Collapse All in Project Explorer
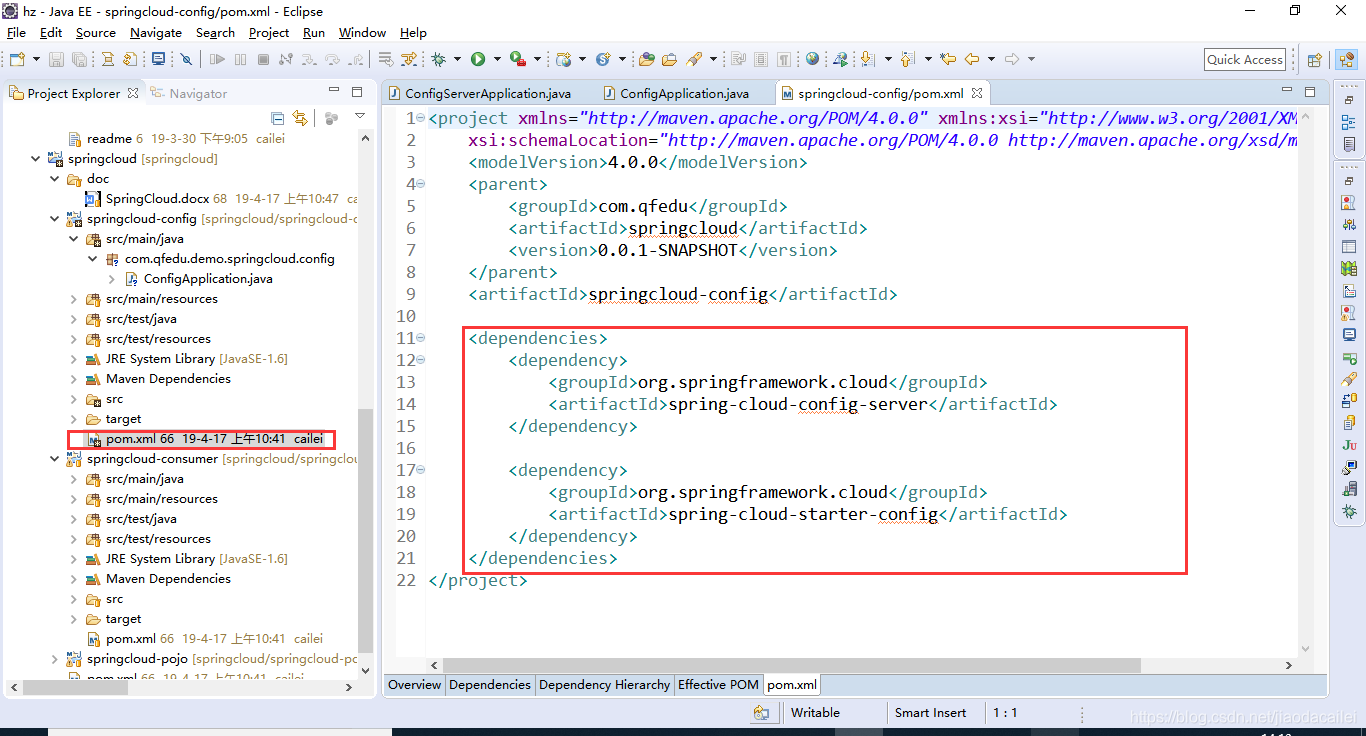Image resolution: width=1366 pixels, height=736 pixels. click(x=278, y=118)
